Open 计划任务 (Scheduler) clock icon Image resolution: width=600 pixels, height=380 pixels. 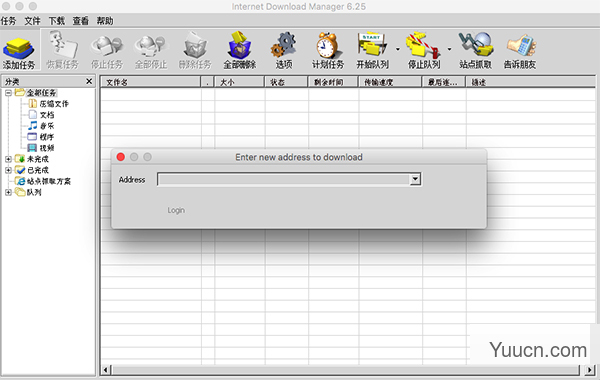coord(328,51)
